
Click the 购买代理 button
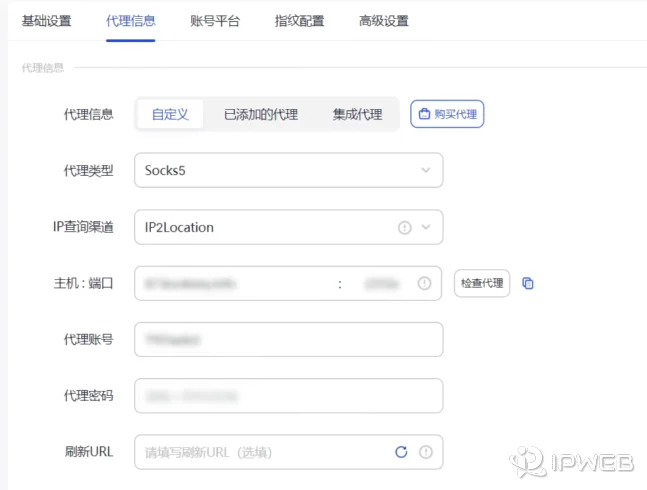pyautogui.click(x=447, y=114)
